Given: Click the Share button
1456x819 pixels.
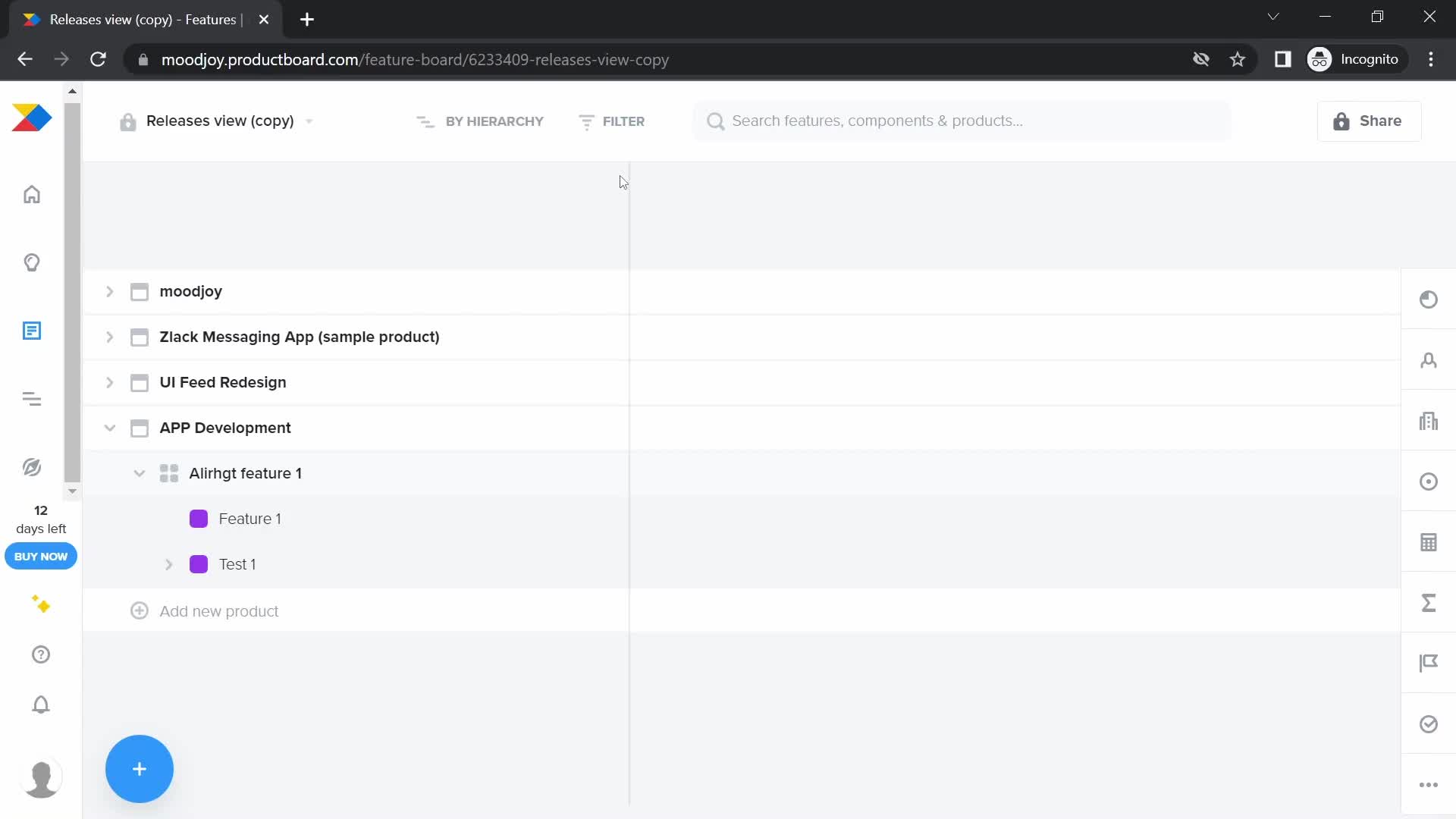Looking at the screenshot, I should point(1369,121).
